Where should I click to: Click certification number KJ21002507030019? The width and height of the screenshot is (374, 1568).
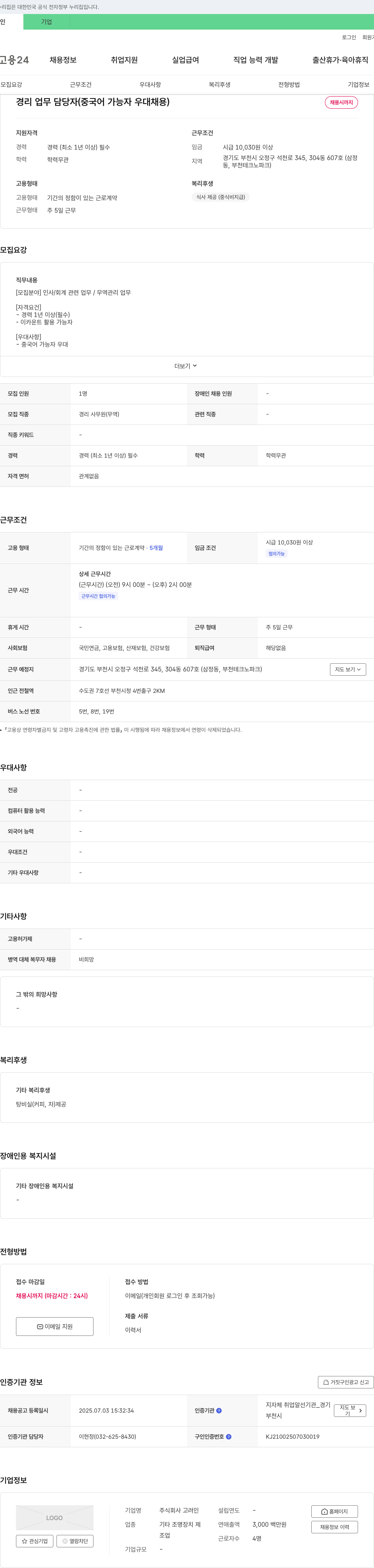292,1436
